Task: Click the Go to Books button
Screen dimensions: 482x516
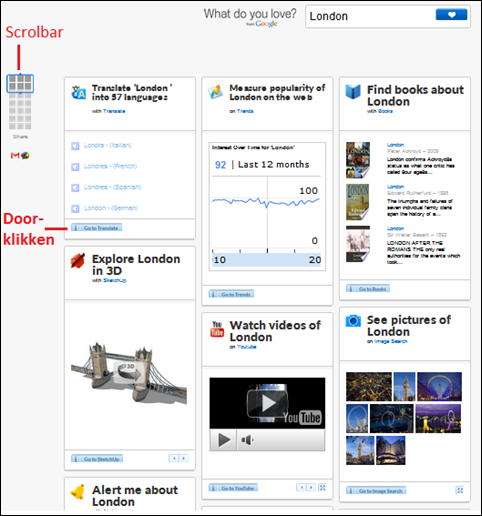Action: 368,289
